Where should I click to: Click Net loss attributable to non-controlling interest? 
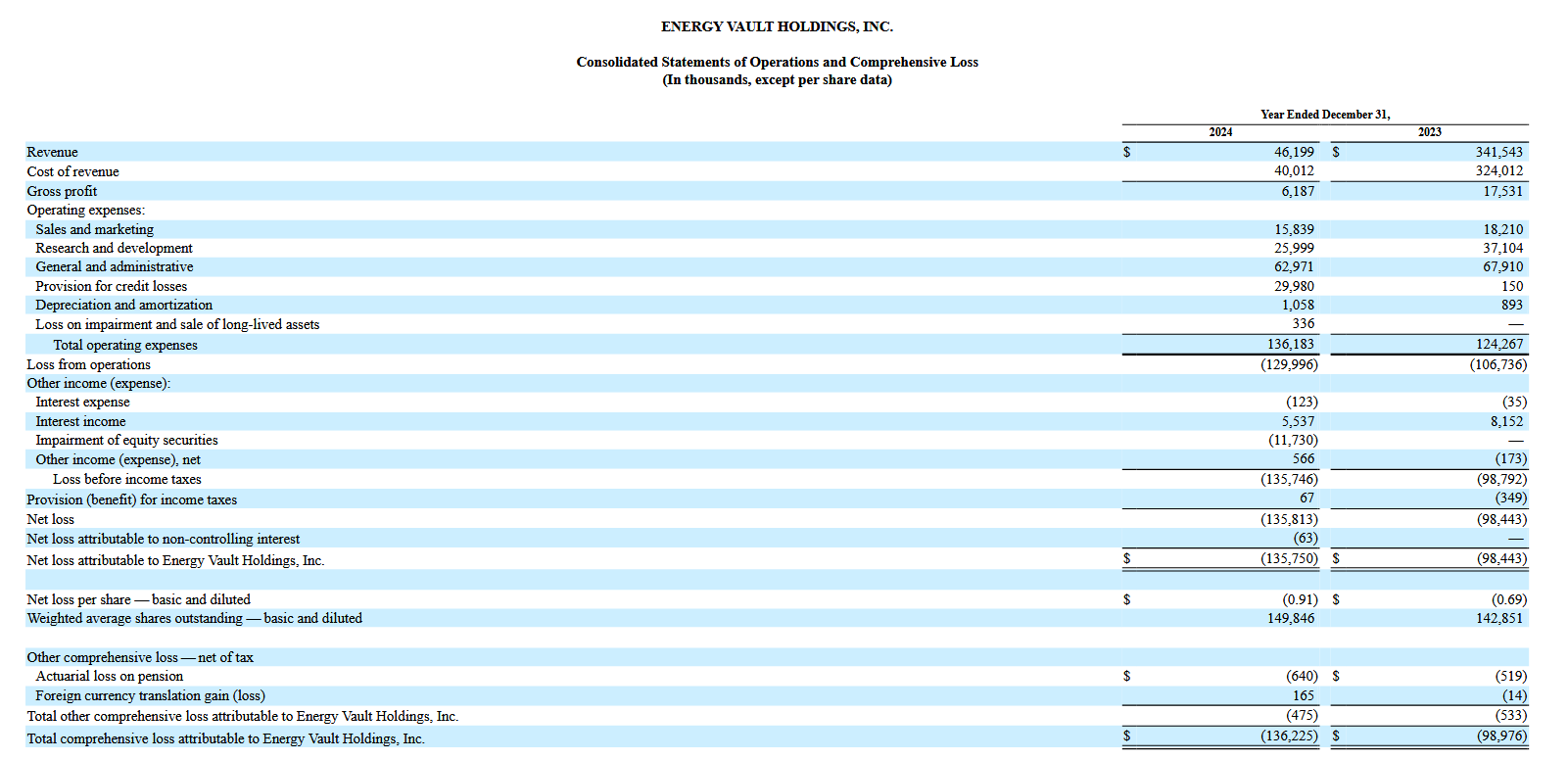tap(163, 539)
